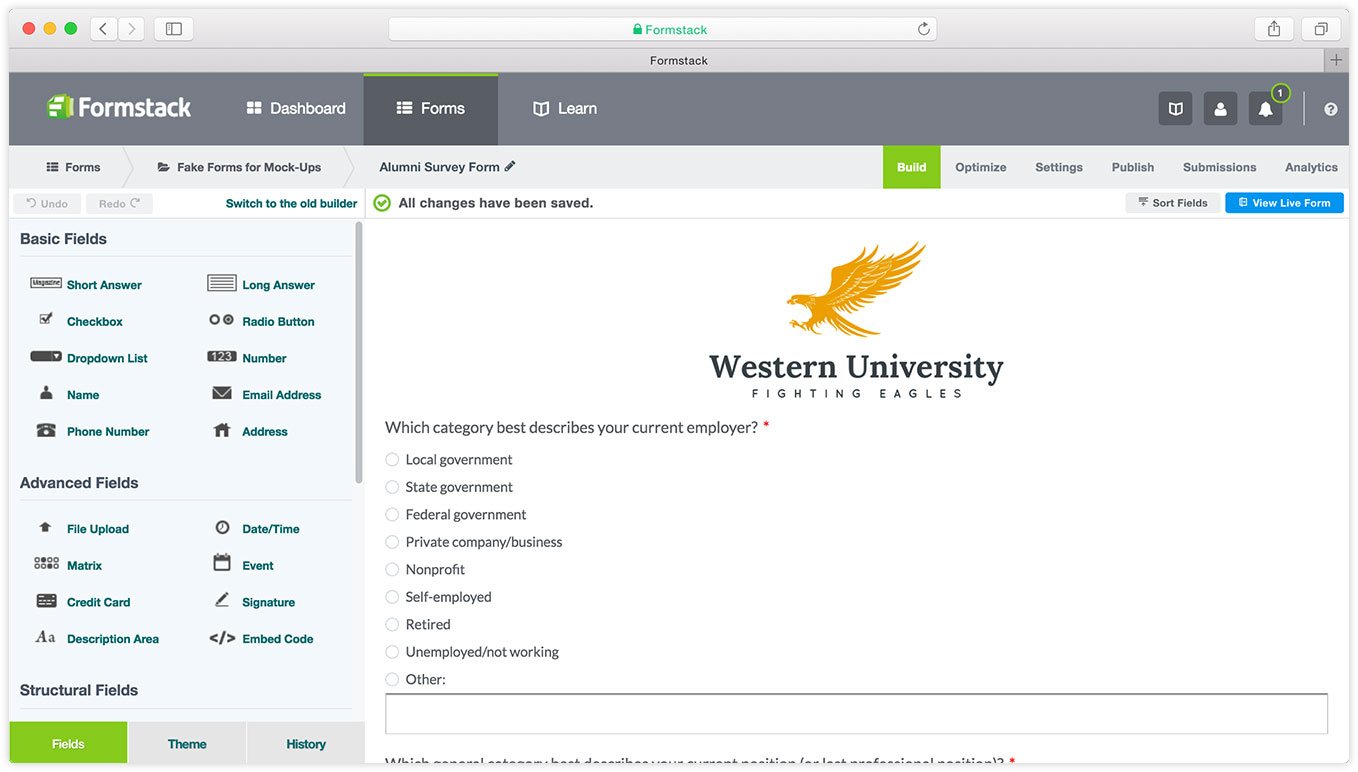
Task: Click the help question mark icon
Action: point(1330,109)
